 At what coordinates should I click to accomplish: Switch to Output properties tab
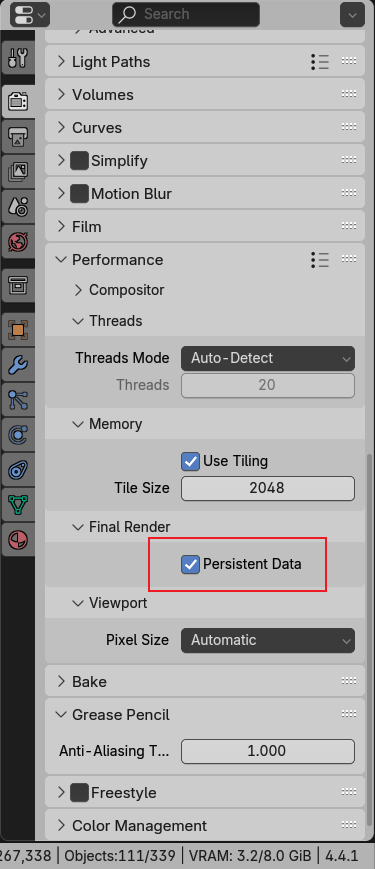click(18, 136)
